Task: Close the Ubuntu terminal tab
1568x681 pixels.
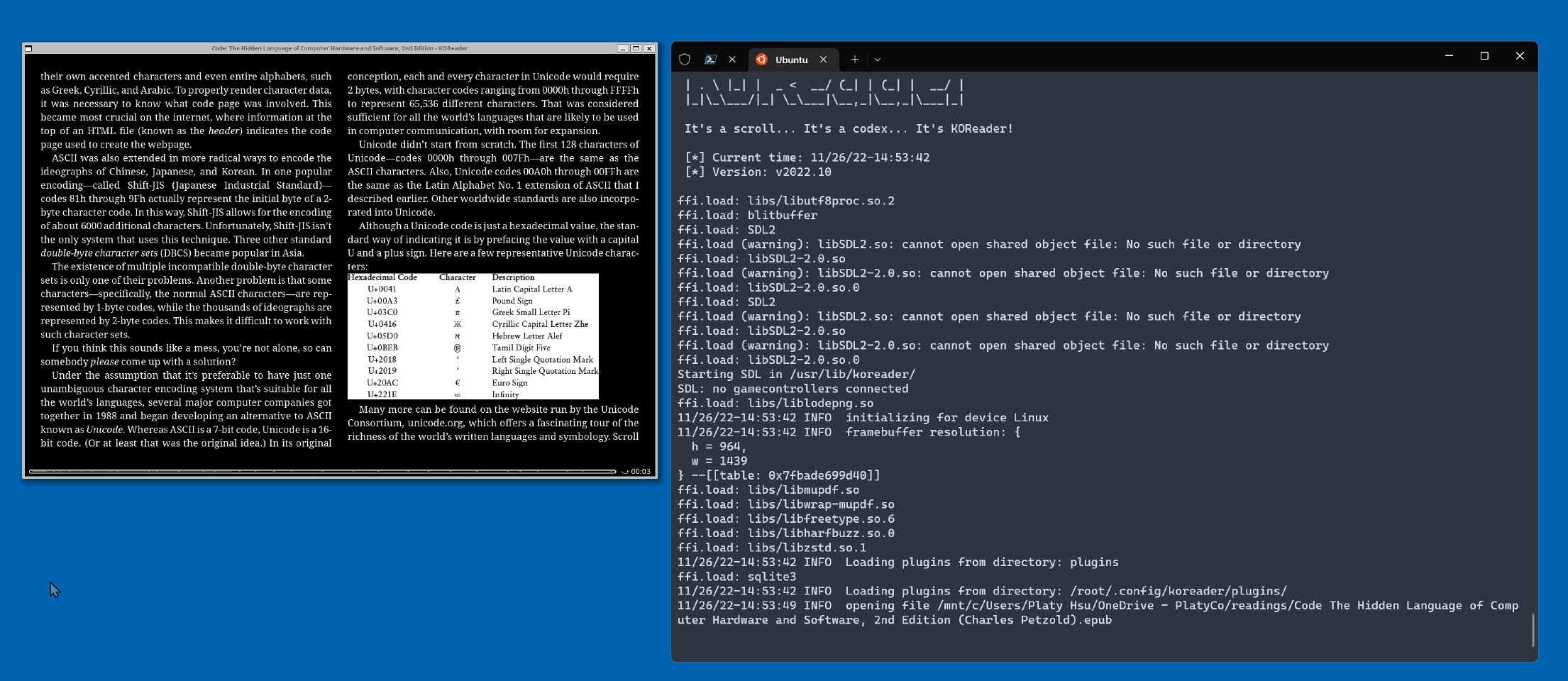Action: pos(823,60)
